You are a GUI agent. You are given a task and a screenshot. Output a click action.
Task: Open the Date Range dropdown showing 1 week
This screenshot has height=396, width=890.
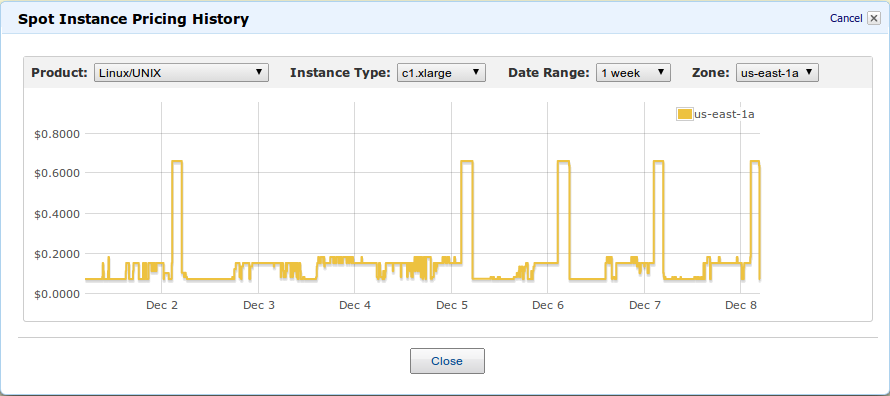633,73
